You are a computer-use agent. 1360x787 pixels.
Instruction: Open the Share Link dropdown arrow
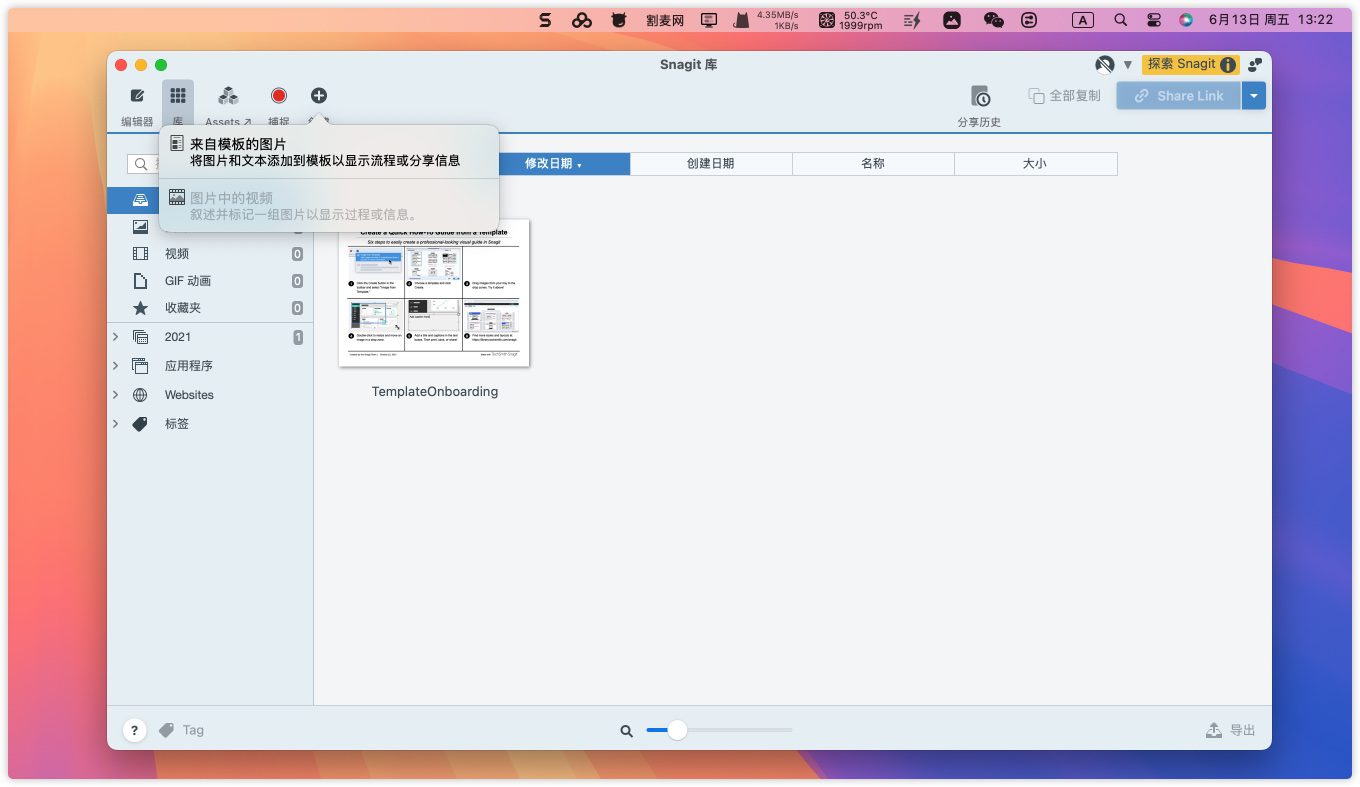(1254, 96)
